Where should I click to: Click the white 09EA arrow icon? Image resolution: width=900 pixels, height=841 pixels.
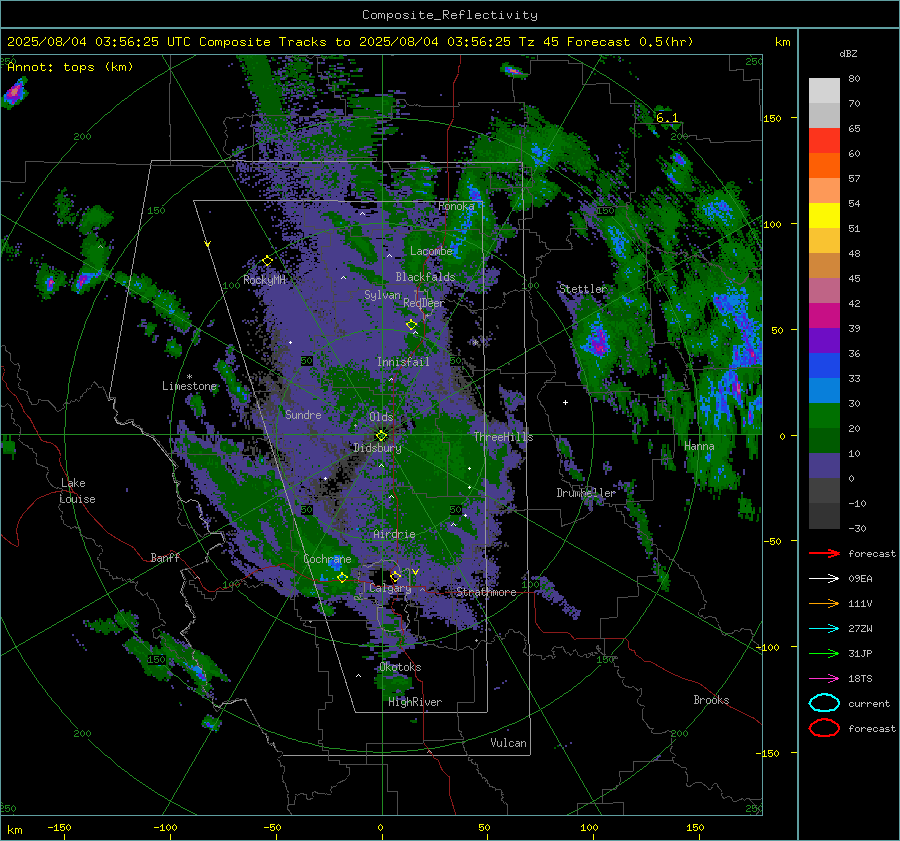pos(824,578)
